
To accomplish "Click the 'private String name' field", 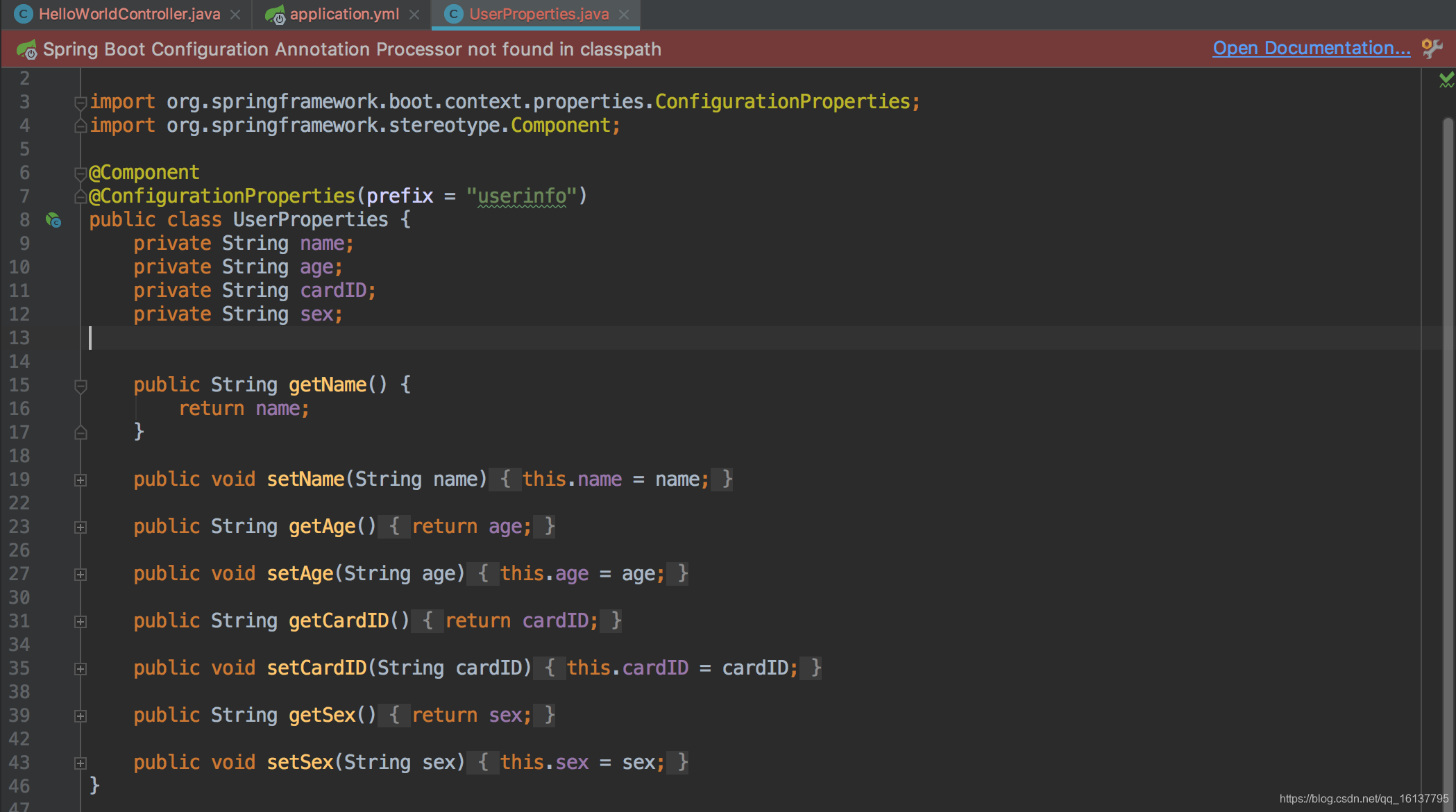I will (244, 244).
